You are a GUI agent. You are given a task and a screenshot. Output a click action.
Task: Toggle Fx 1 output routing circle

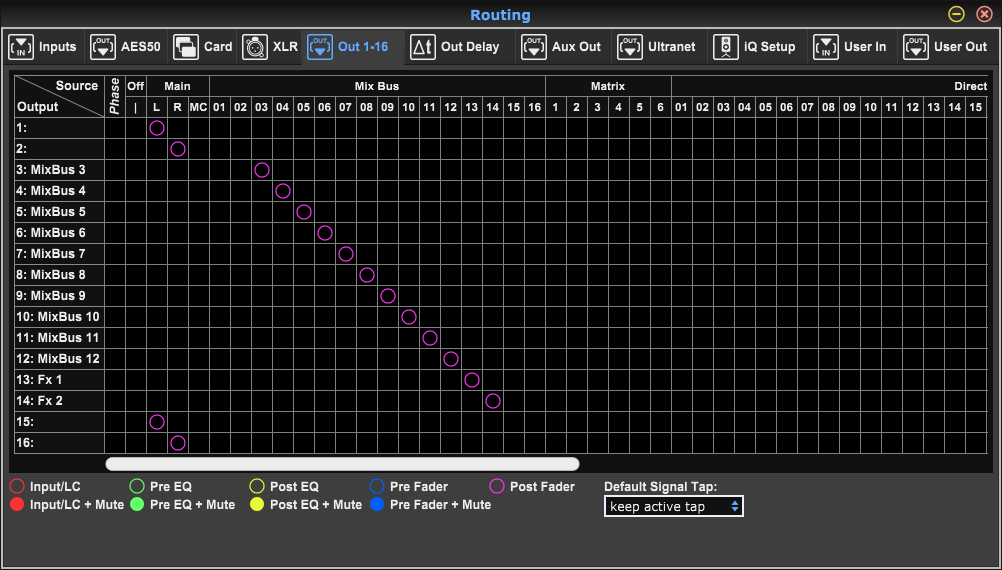[472, 380]
